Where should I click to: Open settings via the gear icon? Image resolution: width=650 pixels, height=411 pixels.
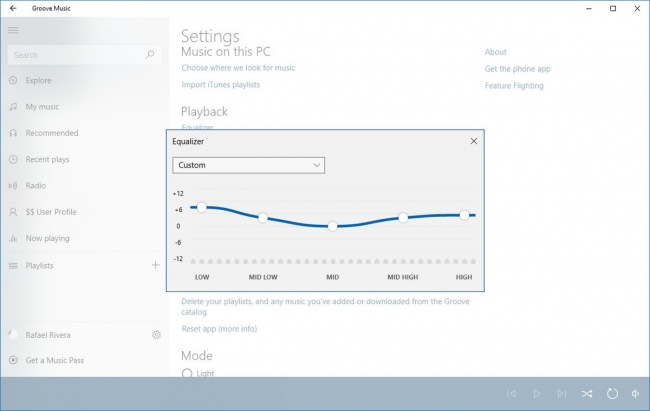pyautogui.click(x=156, y=335)
